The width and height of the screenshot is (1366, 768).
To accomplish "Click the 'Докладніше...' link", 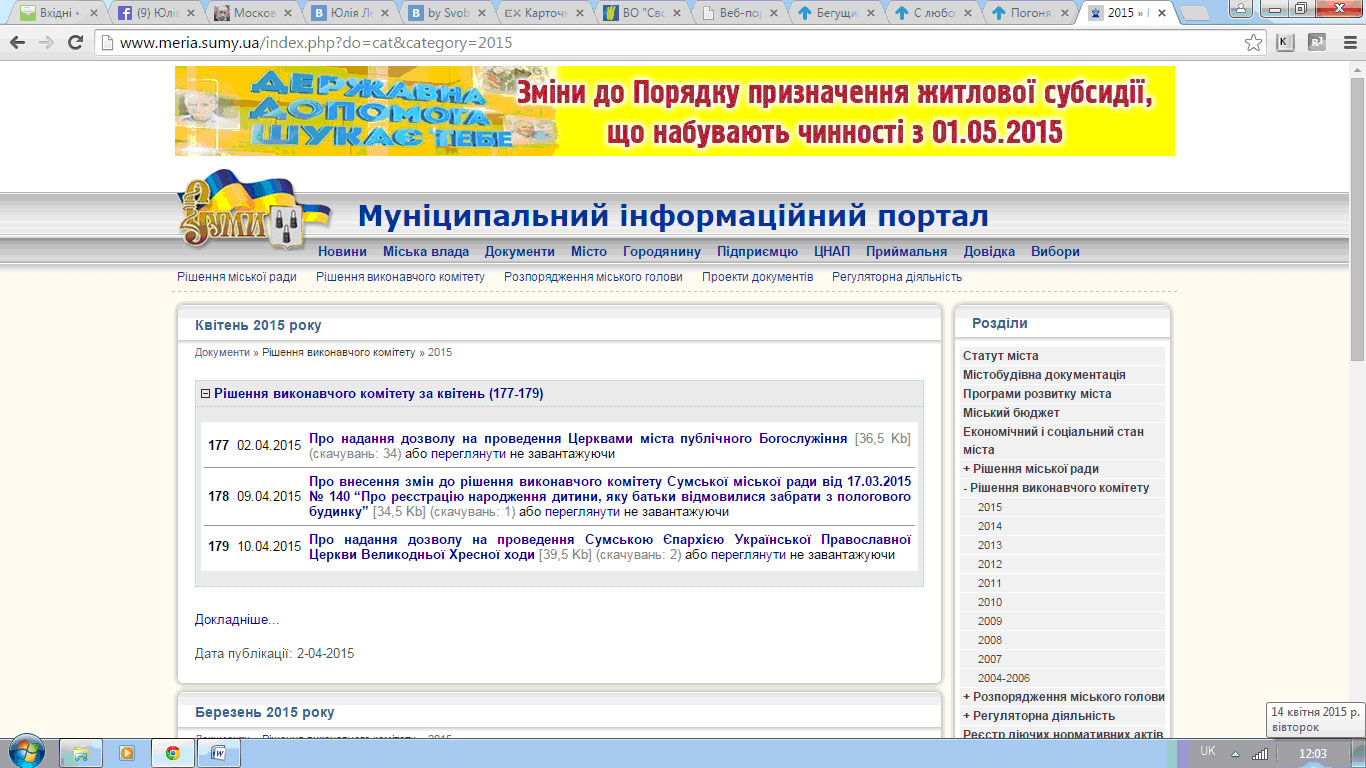I will click(237, 620).
